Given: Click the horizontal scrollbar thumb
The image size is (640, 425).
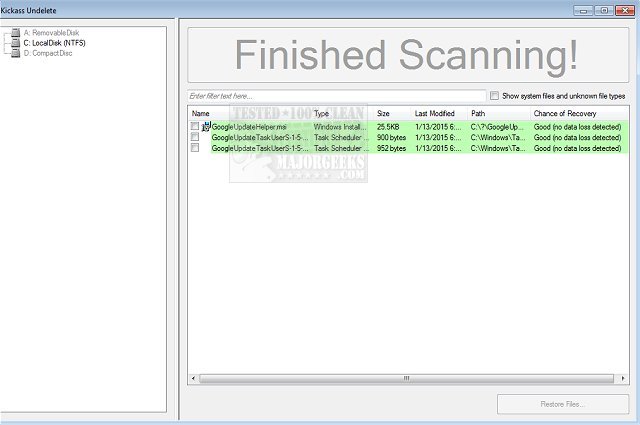Looking at the screenshot, I should pos(407,378).
